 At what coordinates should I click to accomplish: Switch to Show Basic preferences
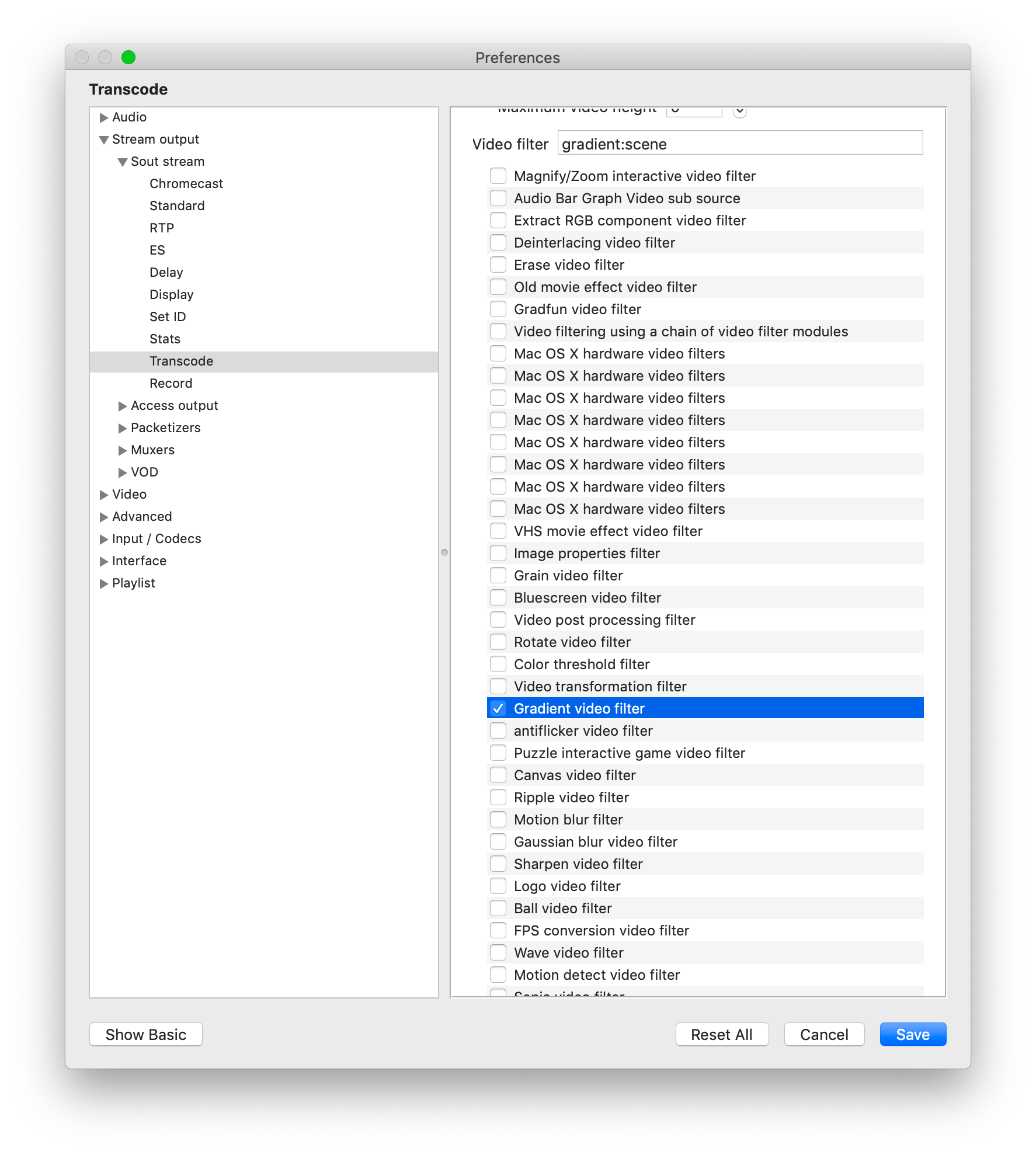click(146, 1034)
